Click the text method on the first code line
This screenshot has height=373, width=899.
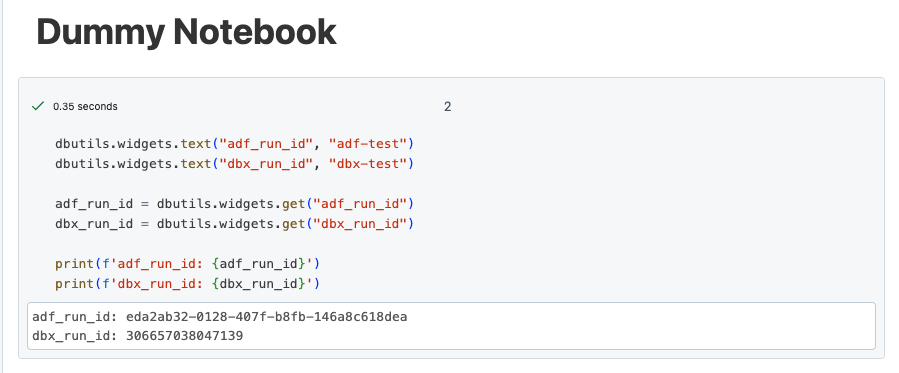pos(197,143)
